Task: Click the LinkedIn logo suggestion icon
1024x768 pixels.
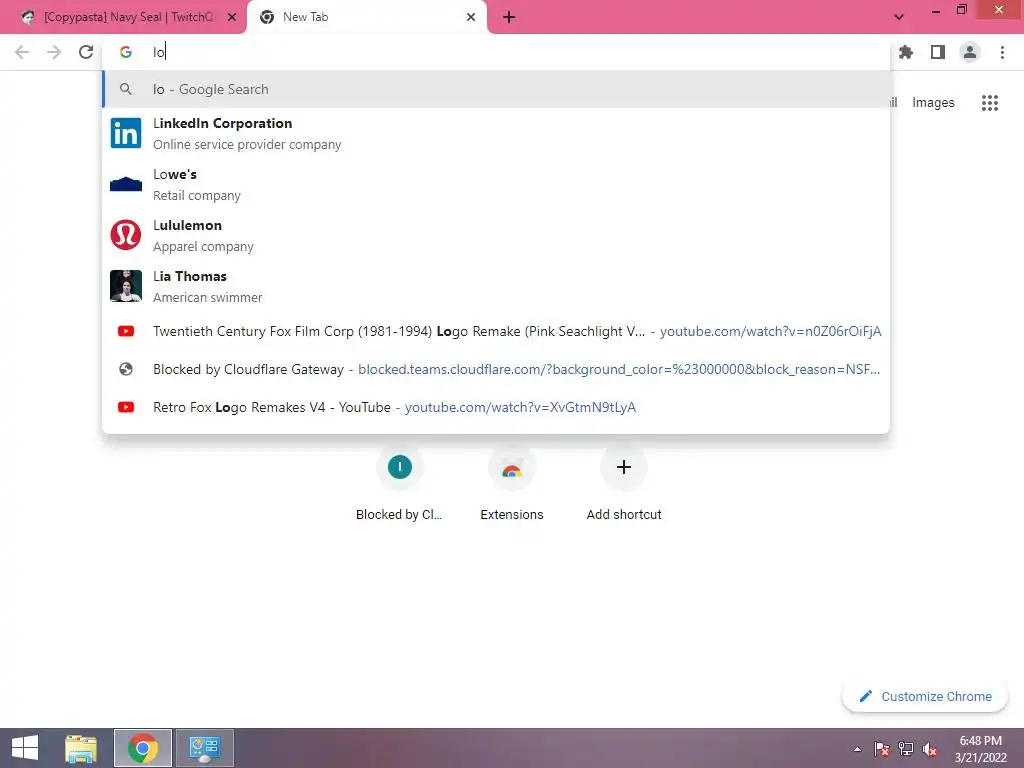Action: 126,133
